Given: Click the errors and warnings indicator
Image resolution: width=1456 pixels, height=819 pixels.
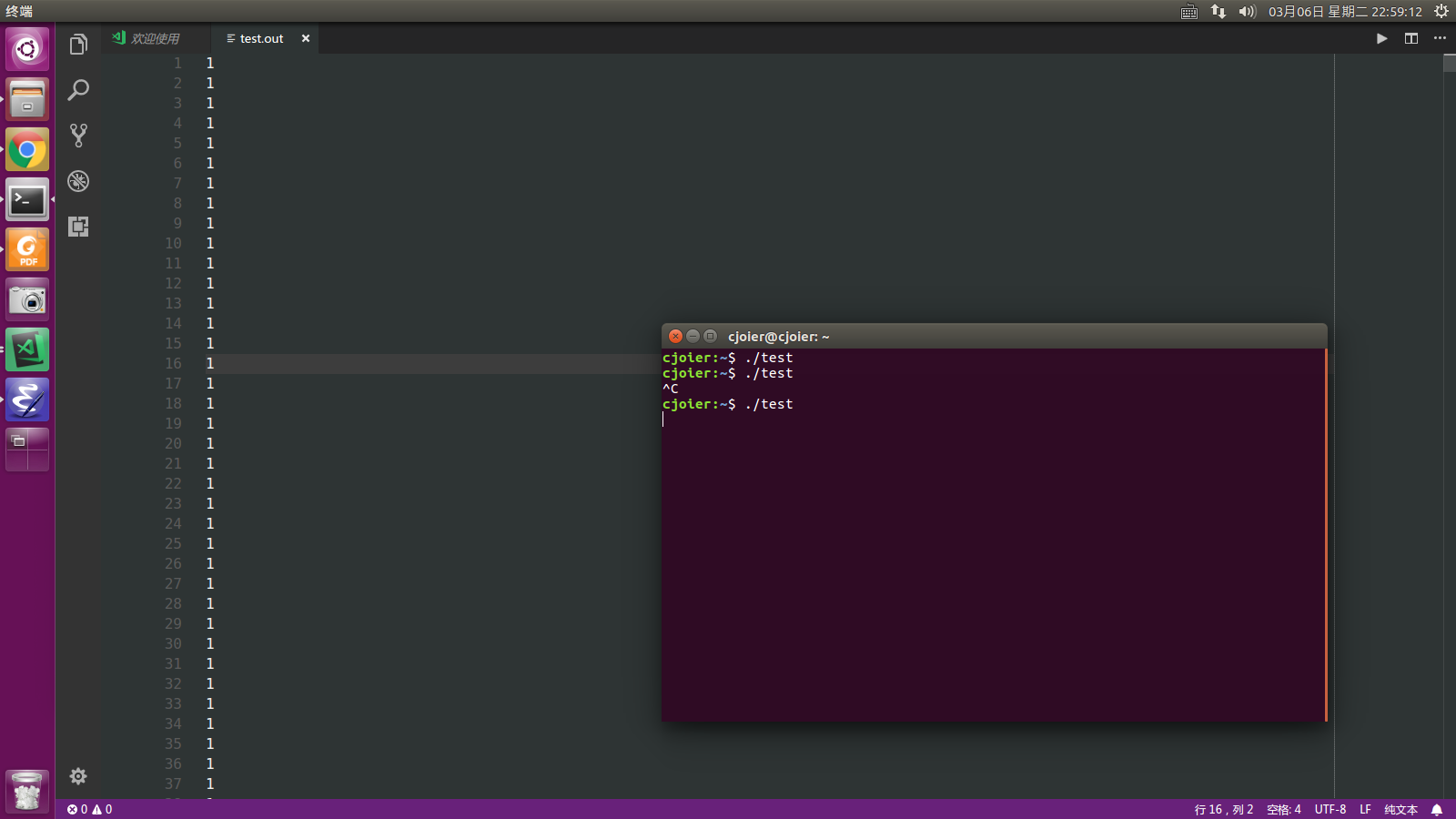Looking at the screenshot, I should tap(89, 809).
